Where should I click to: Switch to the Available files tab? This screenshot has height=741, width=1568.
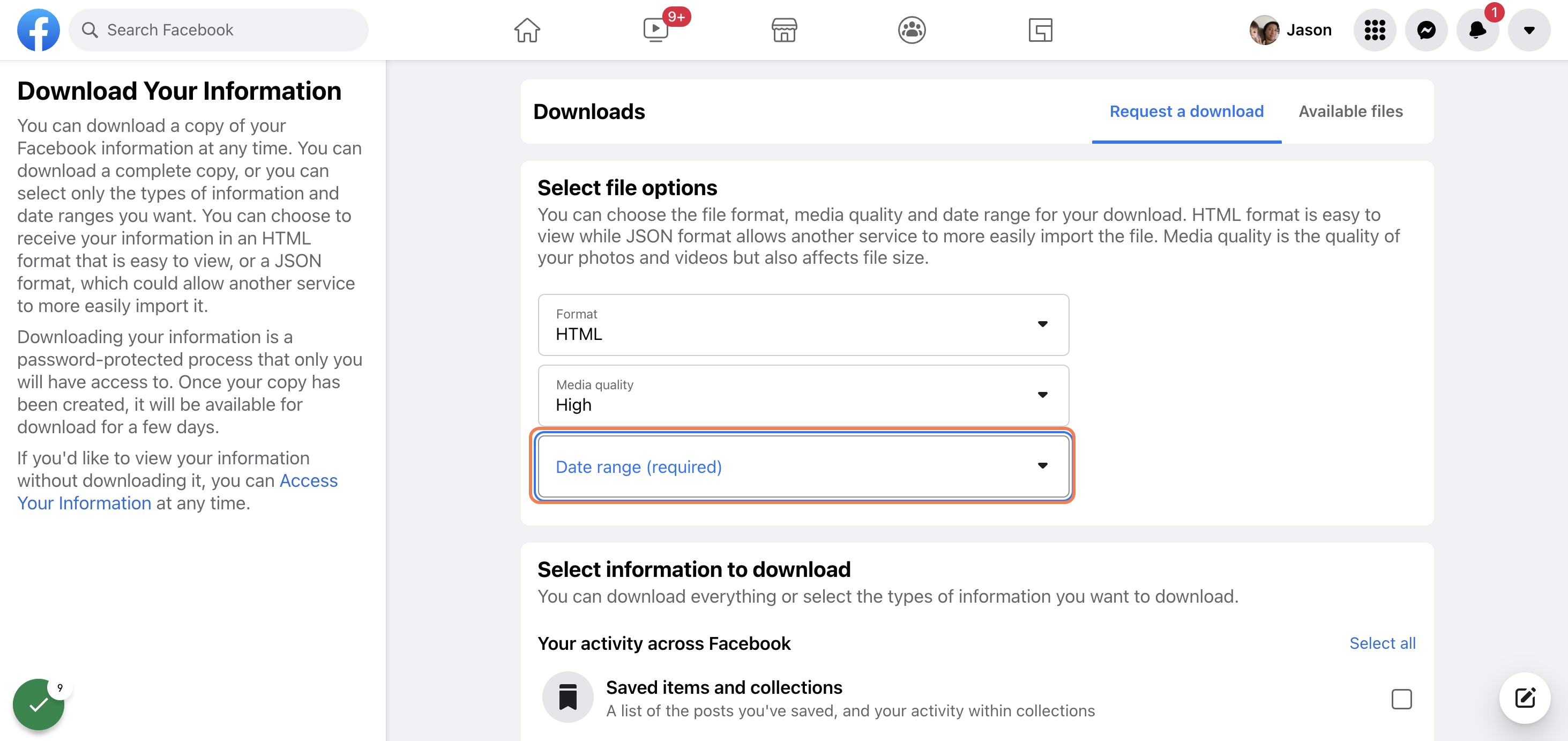pyautogui.click(x=1350, y=112)
